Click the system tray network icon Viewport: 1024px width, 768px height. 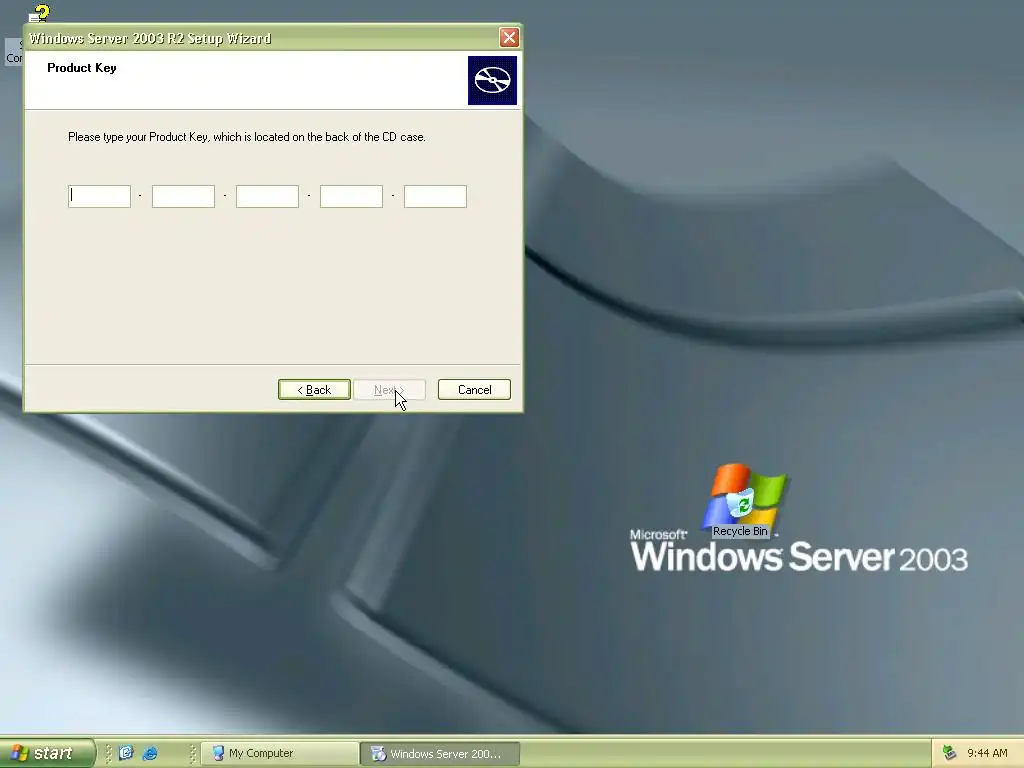950,753
